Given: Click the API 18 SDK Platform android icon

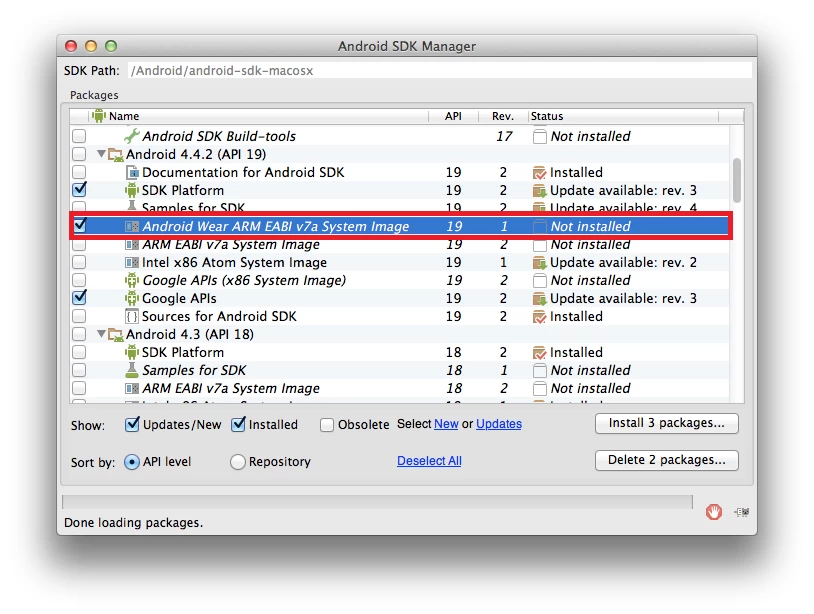Looking at the screenshot, I should coord(132,352).
